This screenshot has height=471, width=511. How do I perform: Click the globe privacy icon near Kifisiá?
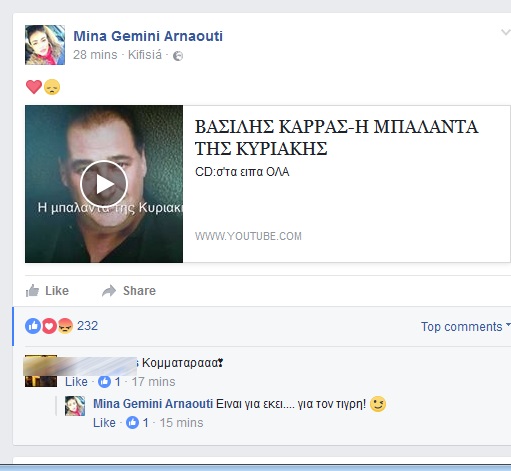coord(178,56)
